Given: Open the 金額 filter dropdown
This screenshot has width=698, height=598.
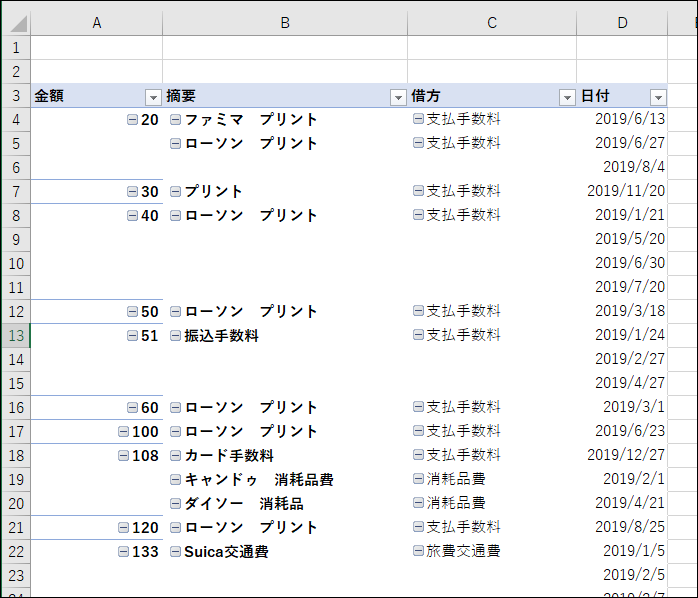Looking at the screenshot, I should click(x=153, y=97).
